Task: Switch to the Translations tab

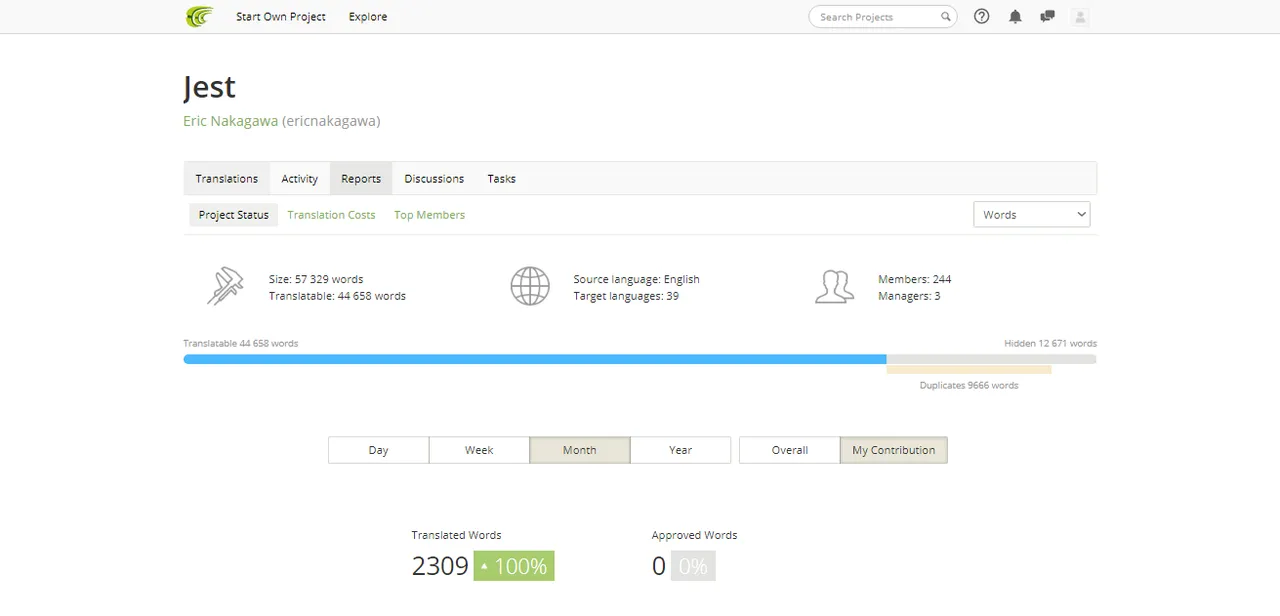Action: [x=227, y=178]
